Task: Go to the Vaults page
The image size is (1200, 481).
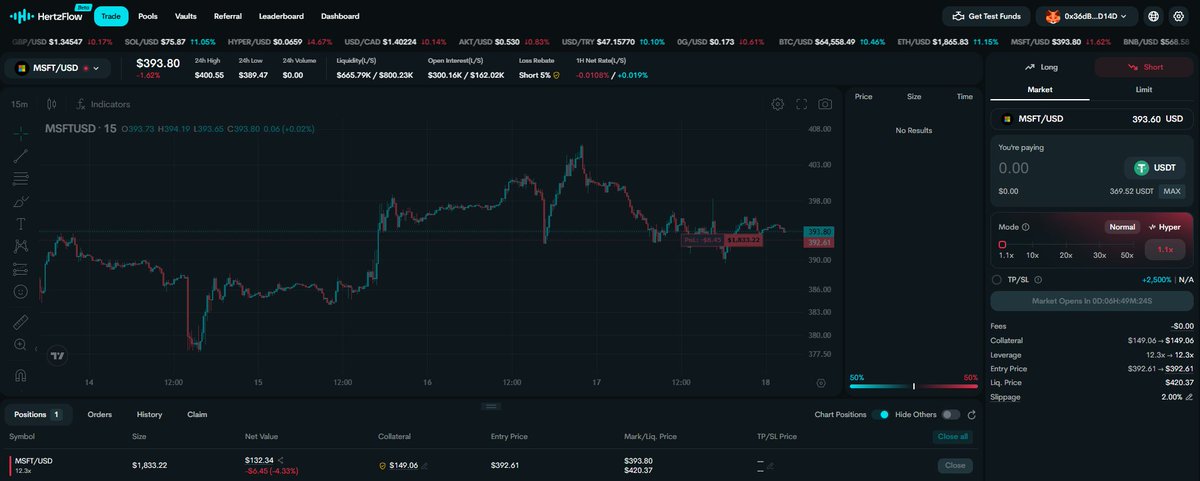Action: [x=185, y=16]
